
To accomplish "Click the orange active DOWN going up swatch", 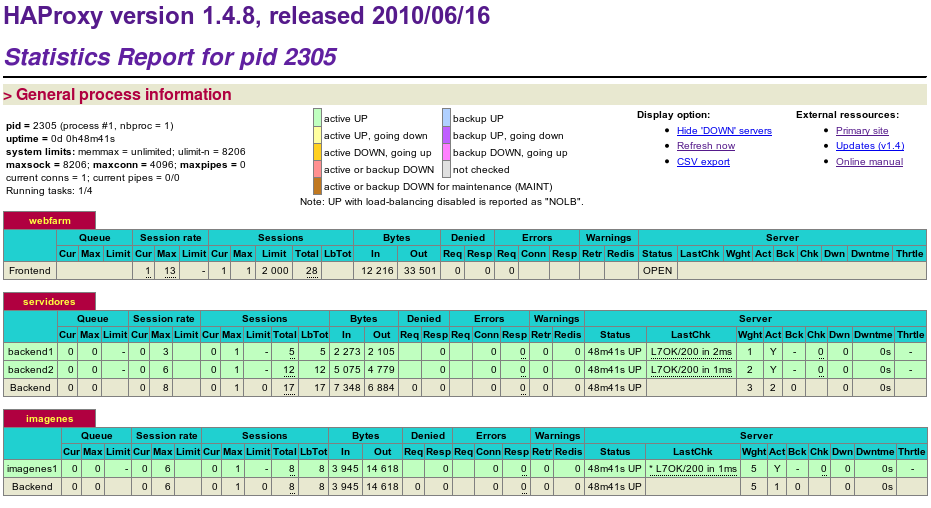I will point(318,153).
